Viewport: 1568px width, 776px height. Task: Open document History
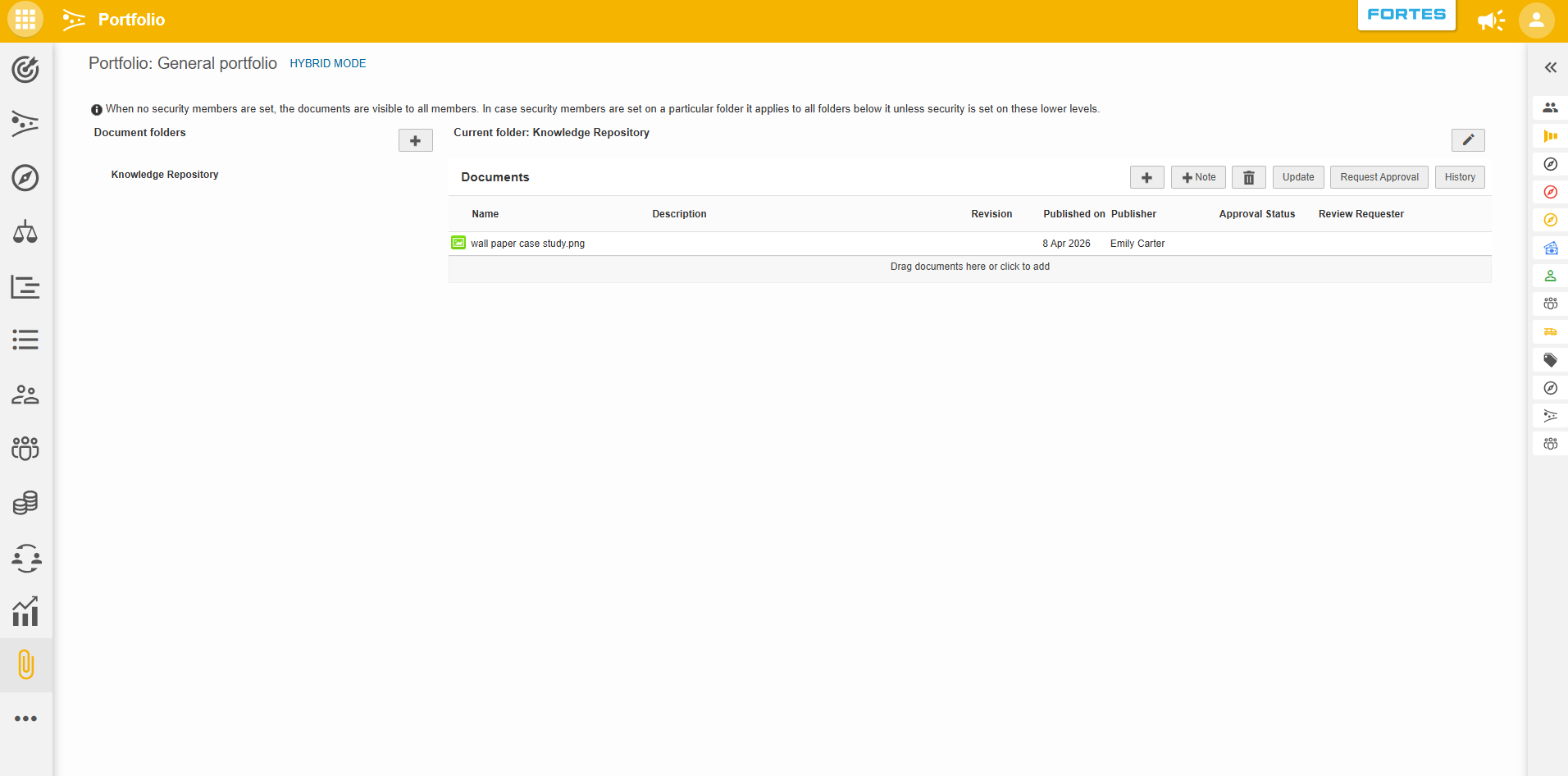[1460, 177]
